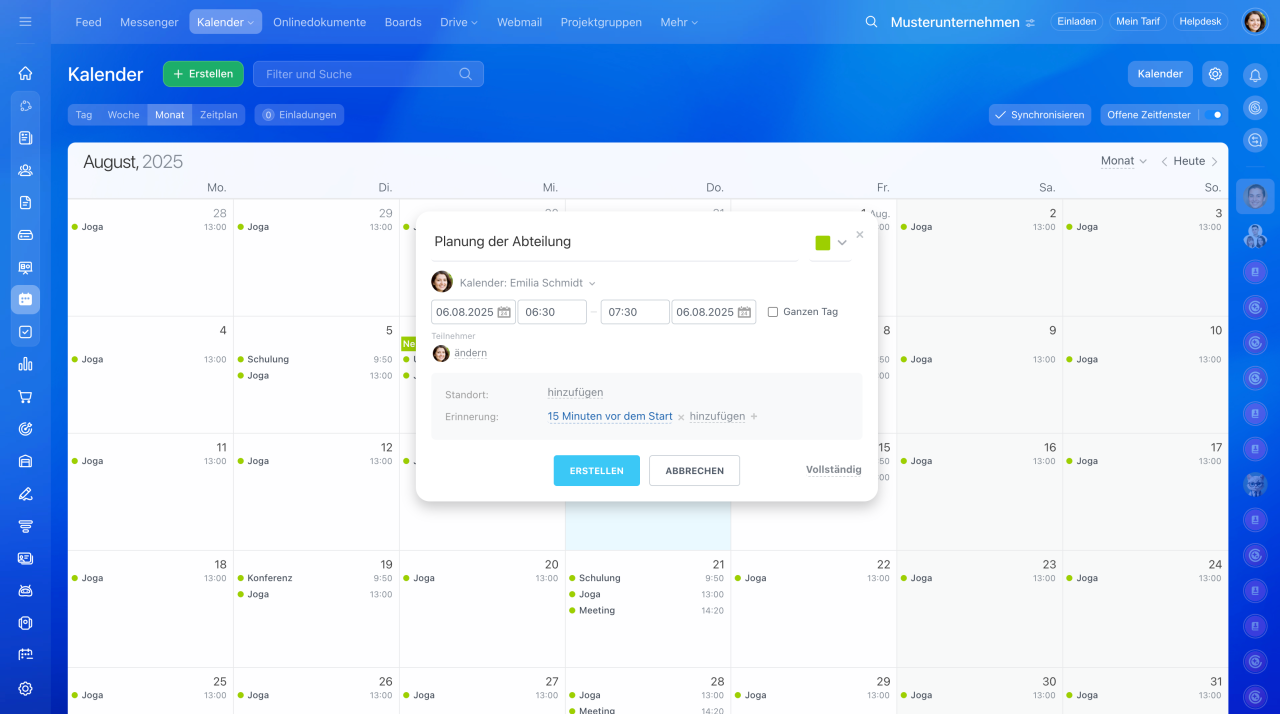The image size is (1280, 714).
Task: Open the event color dropdown arrow
Action: pos(842,243)
